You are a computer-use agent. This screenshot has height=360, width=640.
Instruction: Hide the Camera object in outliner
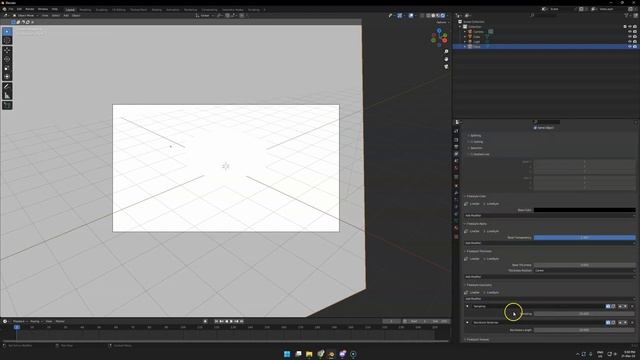[630, 31]
